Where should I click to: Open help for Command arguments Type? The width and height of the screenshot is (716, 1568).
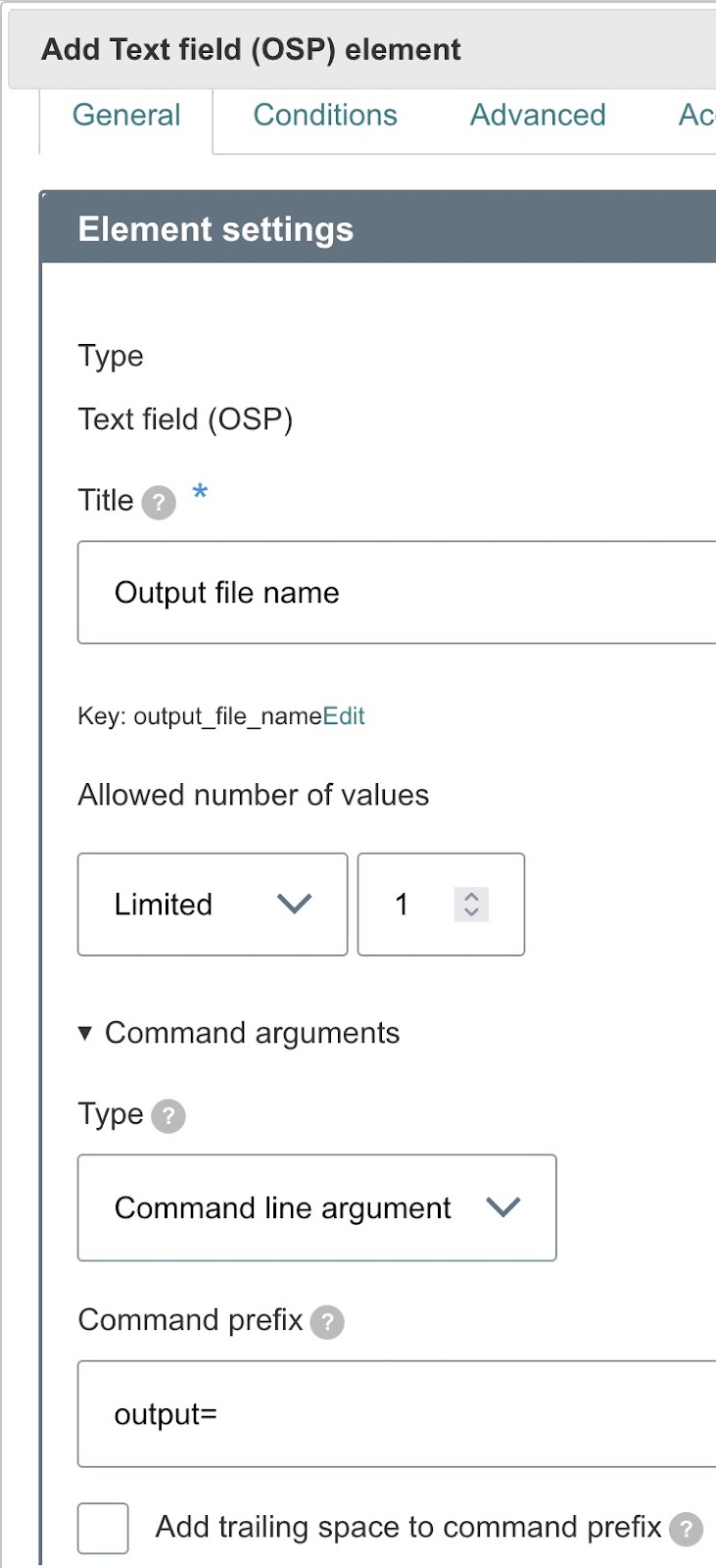pyautogui.click(x=168, y=1116)
